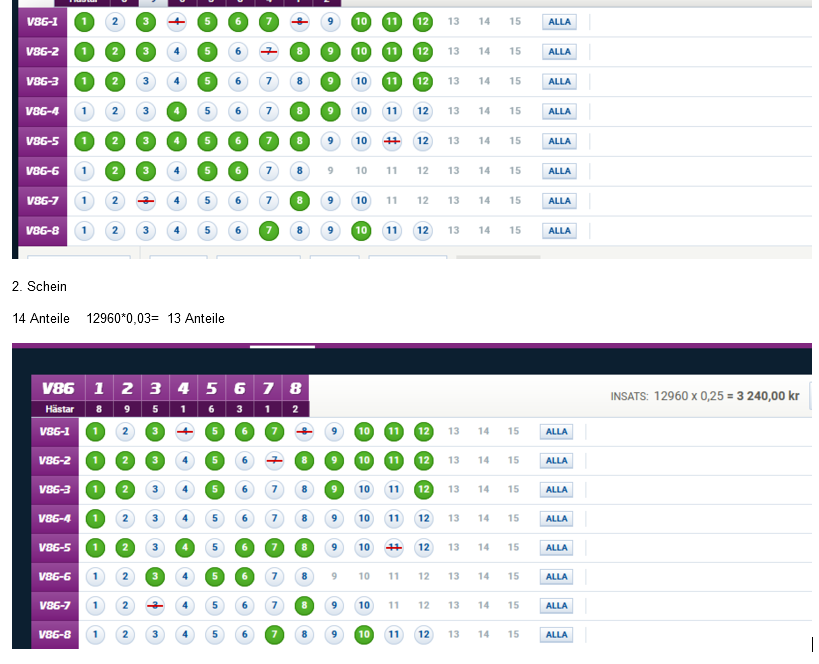Lower coupon: select horse 8 in V86-4
The height and width of the screenshot is (664, 819).
(305, 518)
